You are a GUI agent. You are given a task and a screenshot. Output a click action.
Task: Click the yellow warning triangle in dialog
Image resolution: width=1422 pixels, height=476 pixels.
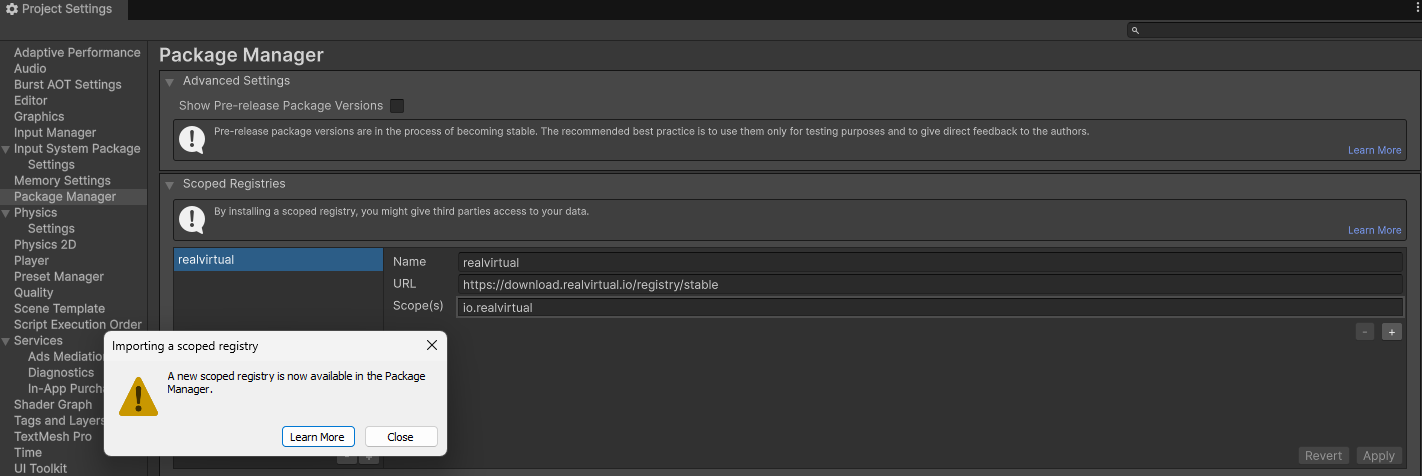(x=138, y=395)
